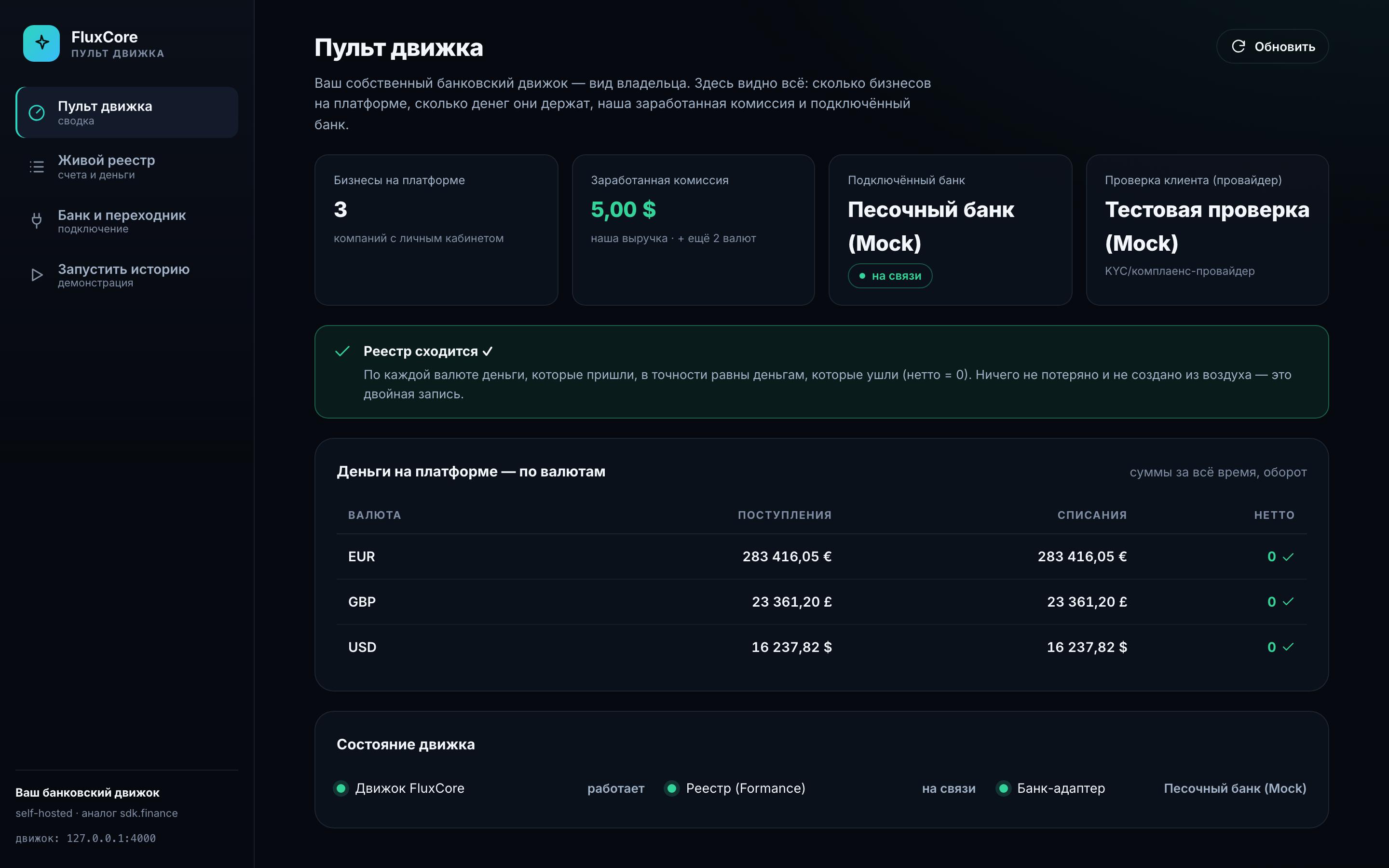The height and width of the screenshot is (868, 1389).
Task: Click the Состояние движка heading
Action: tap(406, 744)
